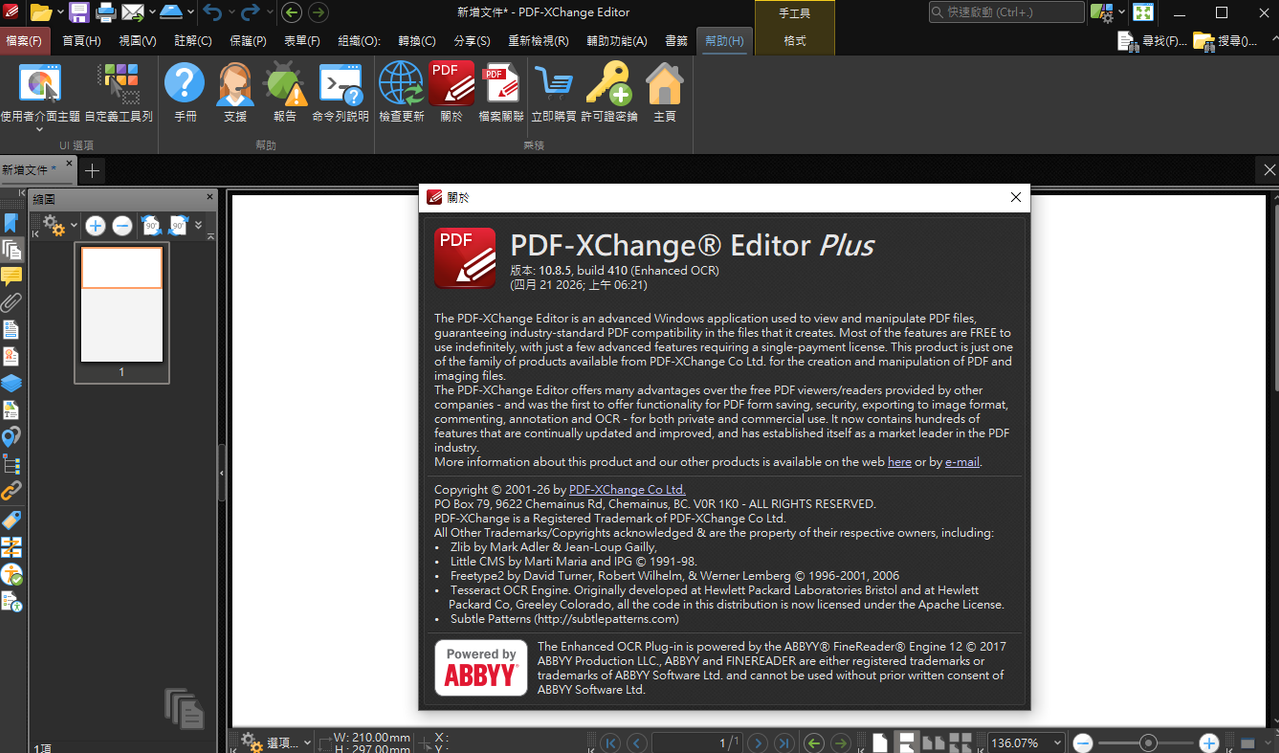
Task: Open the 註解(C) menu tab
Action: (x=193, y=41)
